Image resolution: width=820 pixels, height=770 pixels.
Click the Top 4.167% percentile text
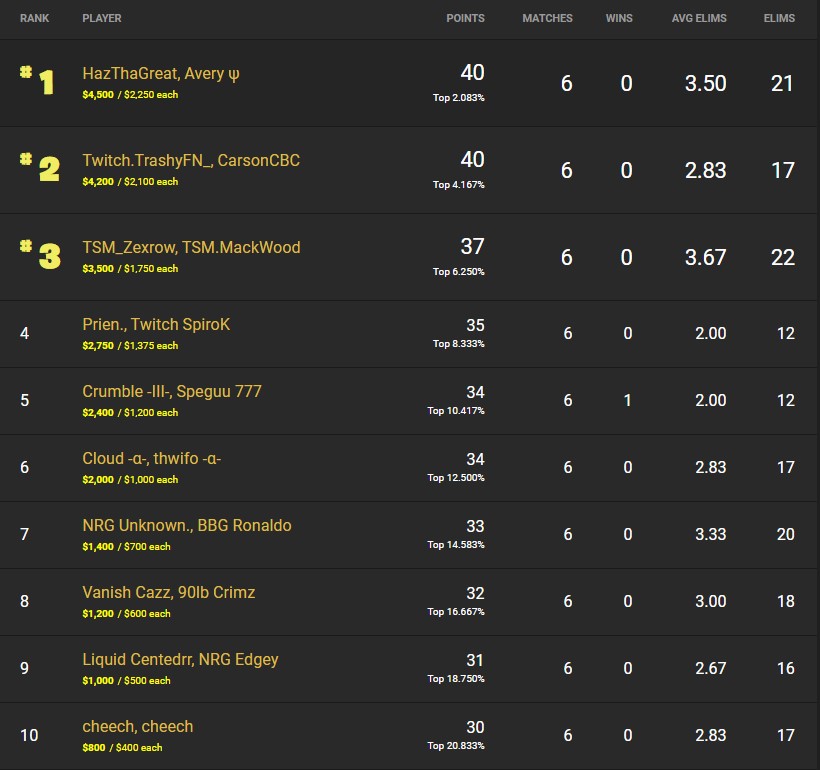pyautogui.click(x=459, y=185)
